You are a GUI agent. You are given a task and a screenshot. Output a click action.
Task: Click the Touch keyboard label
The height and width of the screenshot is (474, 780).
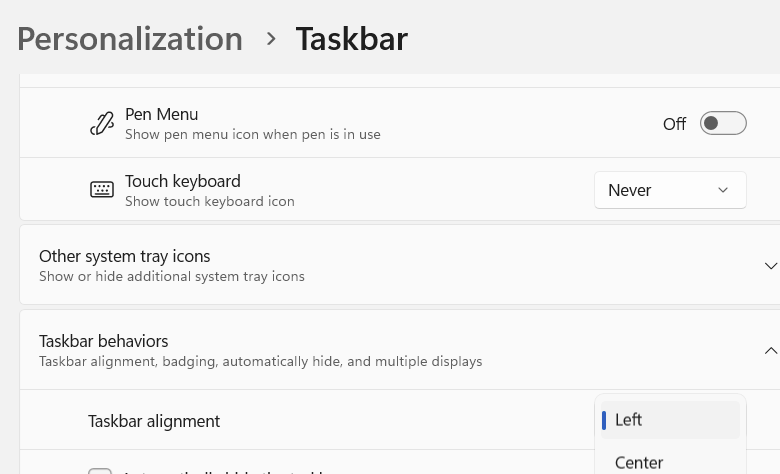pos(183,181)
